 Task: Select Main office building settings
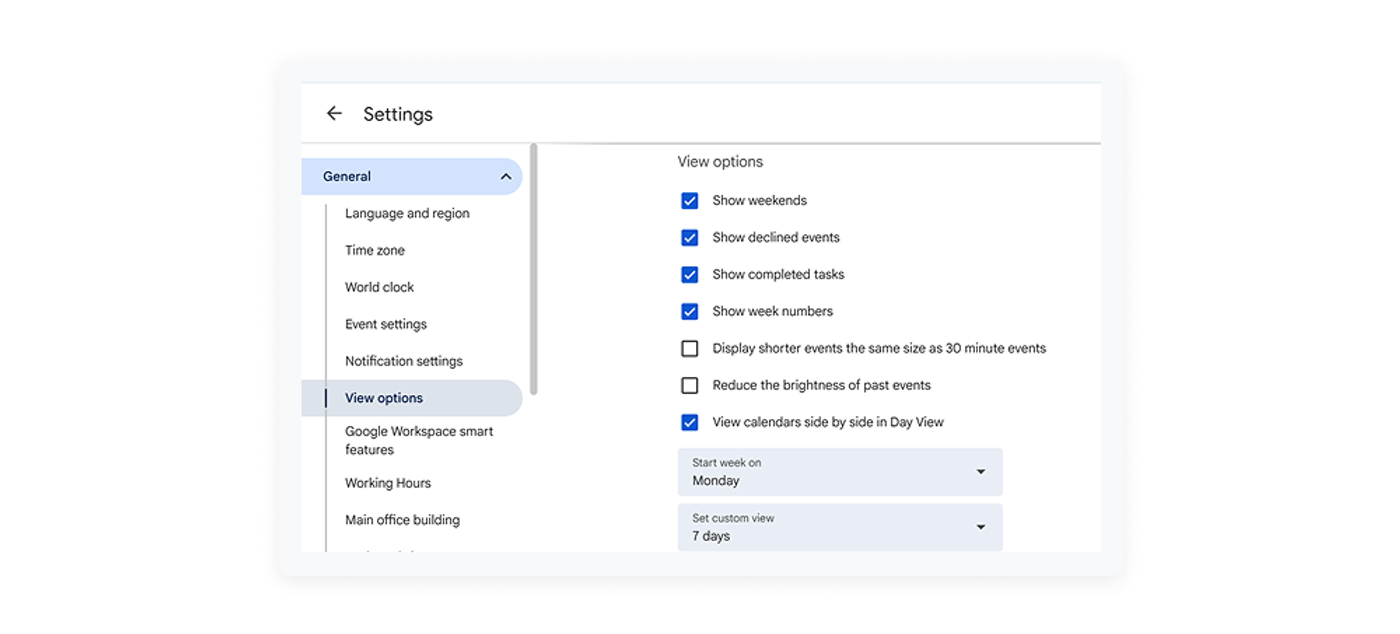pos(402,520)
